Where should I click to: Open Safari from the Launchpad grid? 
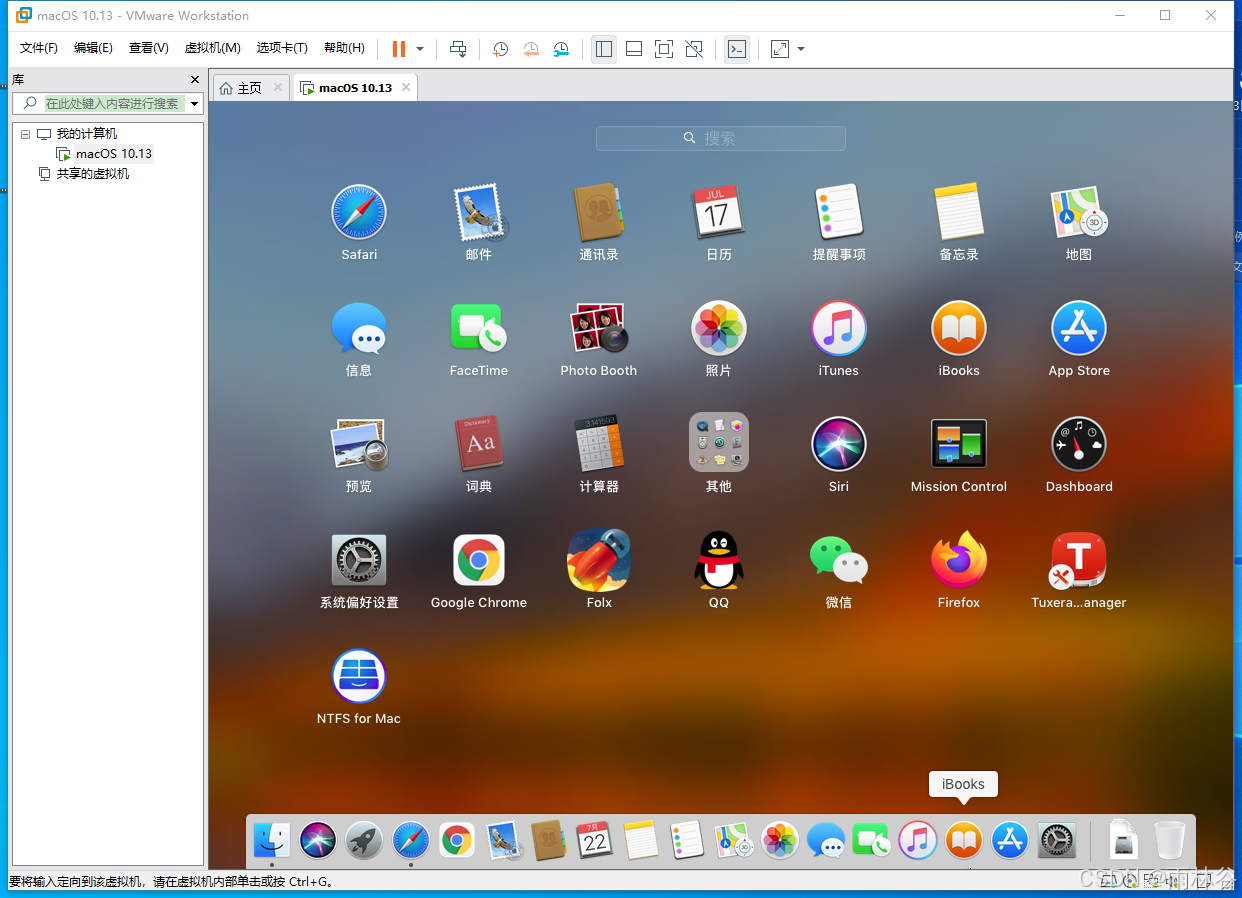tap(359, 212)
